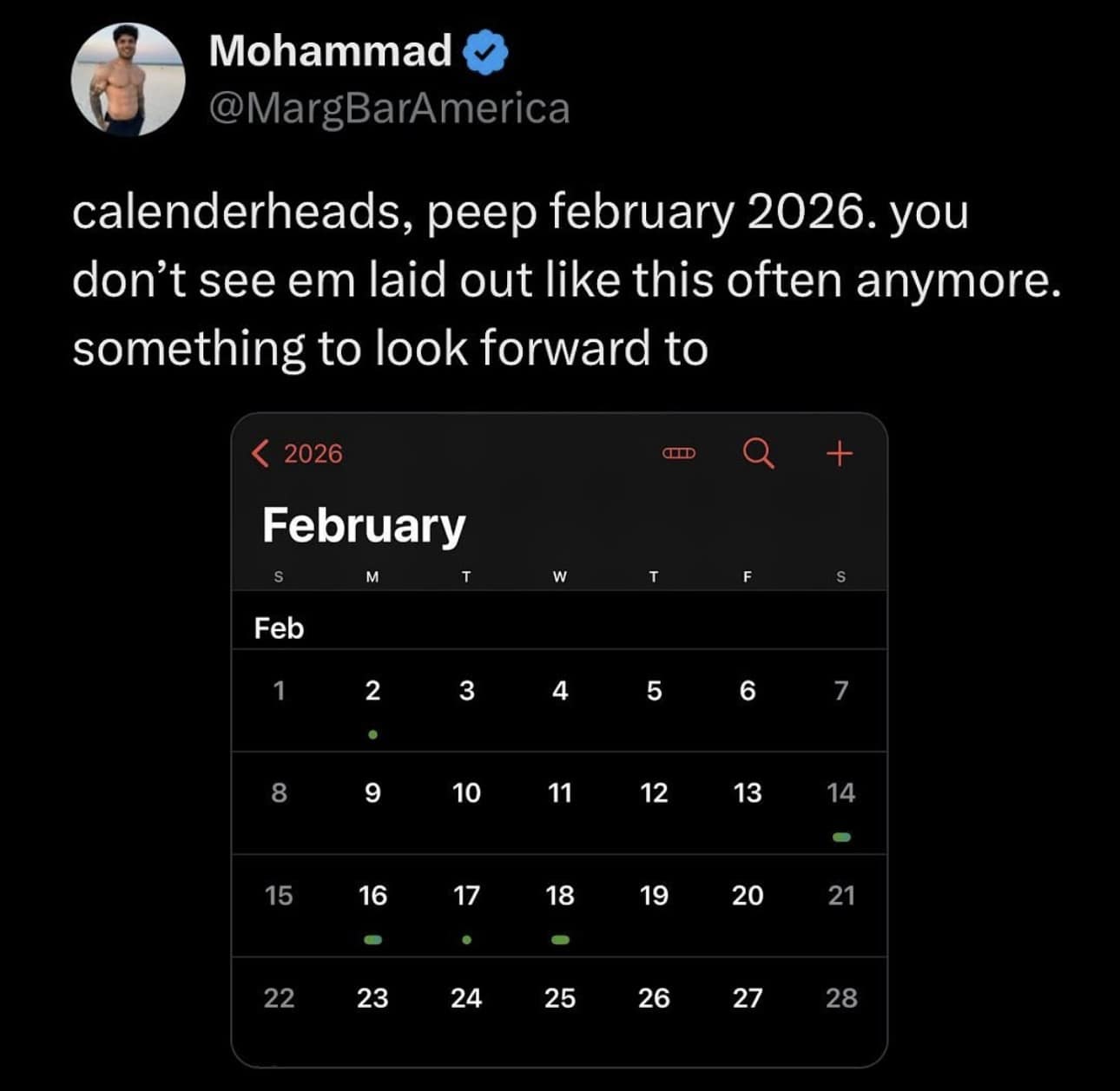Tap the list view pill icon in the toolbar
Image resolution: width=1120 pixels, height=1091 pixels.
point(678,452)
